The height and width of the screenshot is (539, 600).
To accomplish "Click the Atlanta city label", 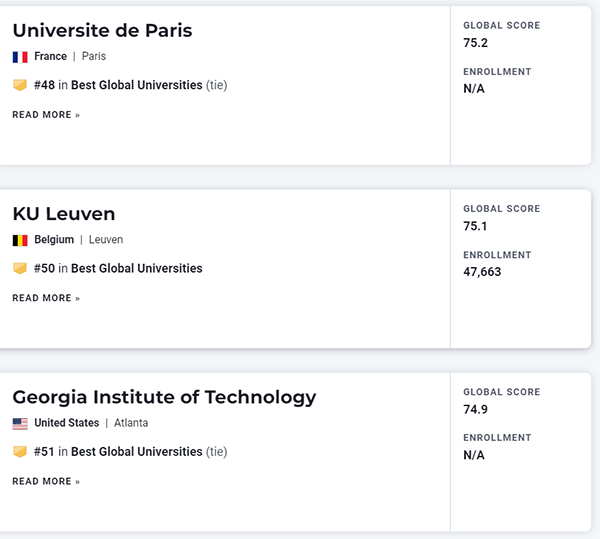I will click(x=131, y=423).
